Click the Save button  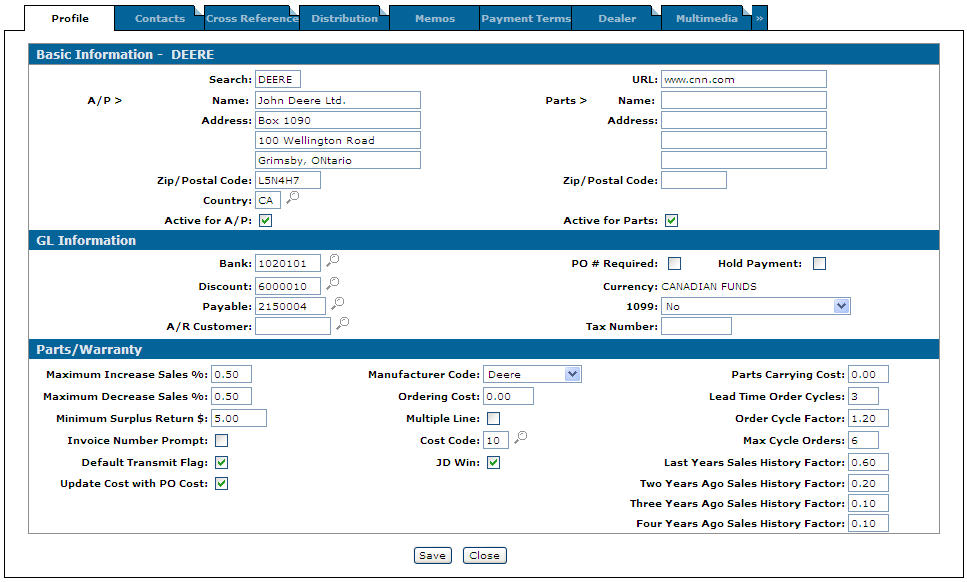pyautogui.click(x=432, y=555)
